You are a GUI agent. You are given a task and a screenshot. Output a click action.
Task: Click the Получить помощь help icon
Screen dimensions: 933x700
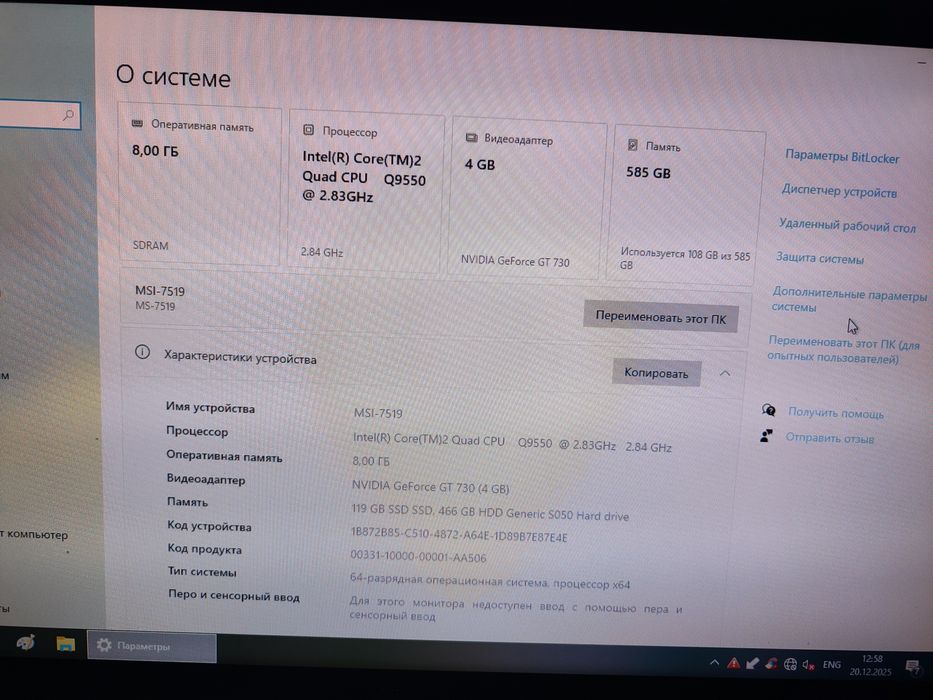[768, 410]
